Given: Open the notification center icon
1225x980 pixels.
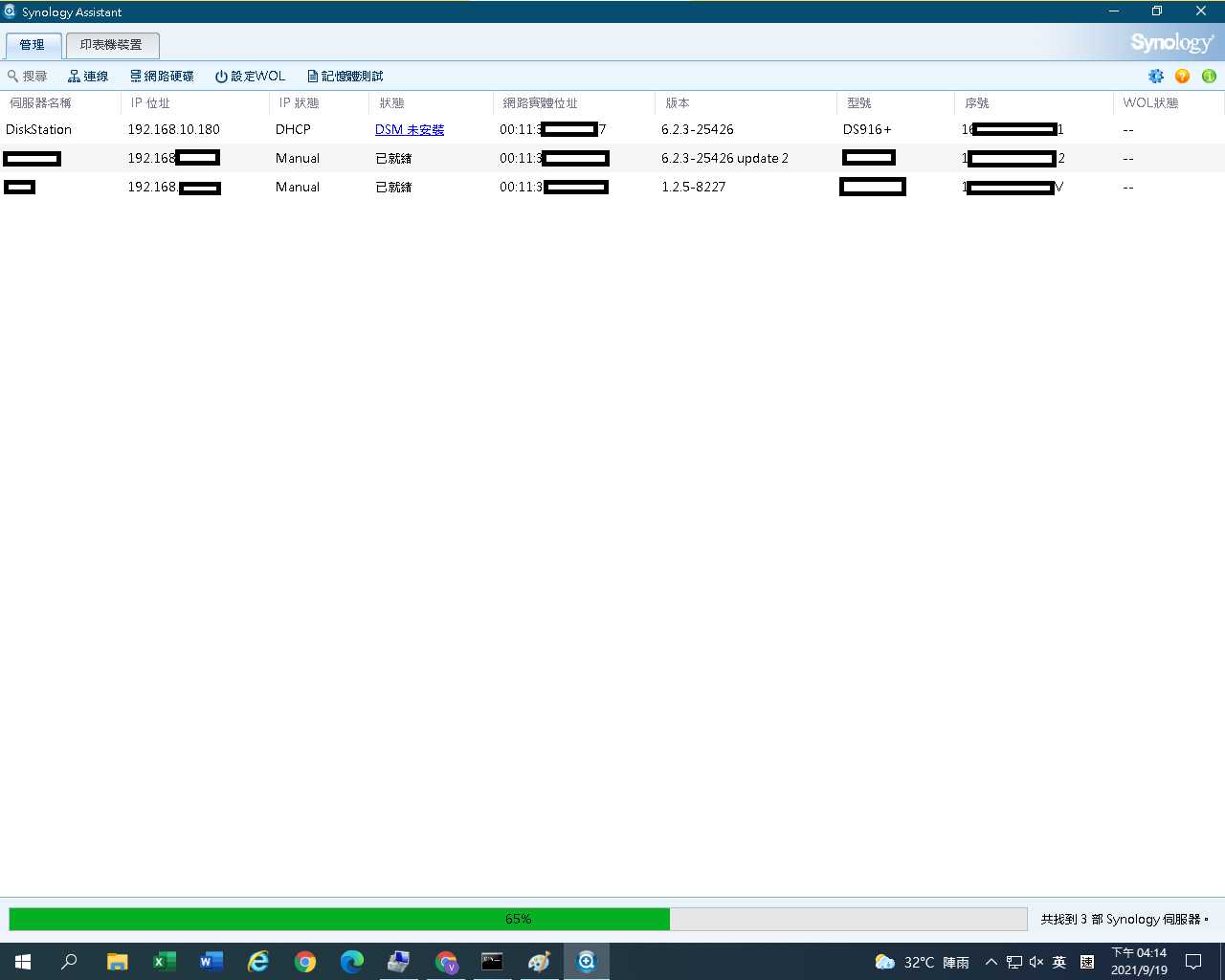Looking at the screenshot, I should 1193,962.
